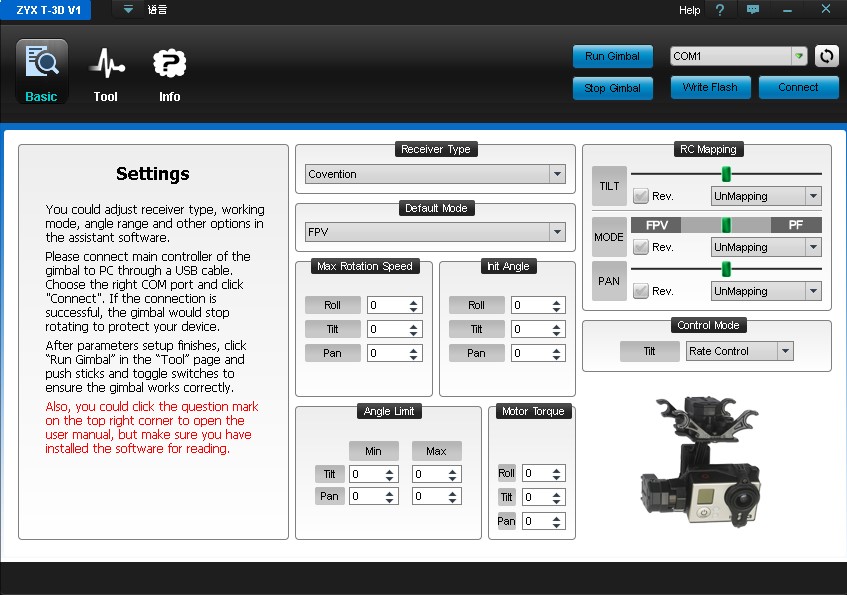Click the TILT channel slider handle
847x595 pixels.
click(726, 174)
